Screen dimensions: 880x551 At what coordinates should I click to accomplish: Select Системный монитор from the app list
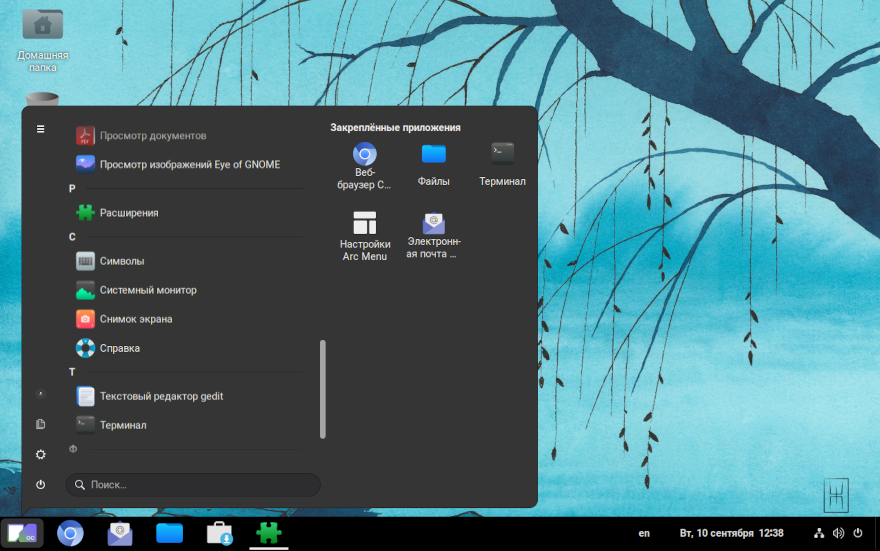coord(148,290)
